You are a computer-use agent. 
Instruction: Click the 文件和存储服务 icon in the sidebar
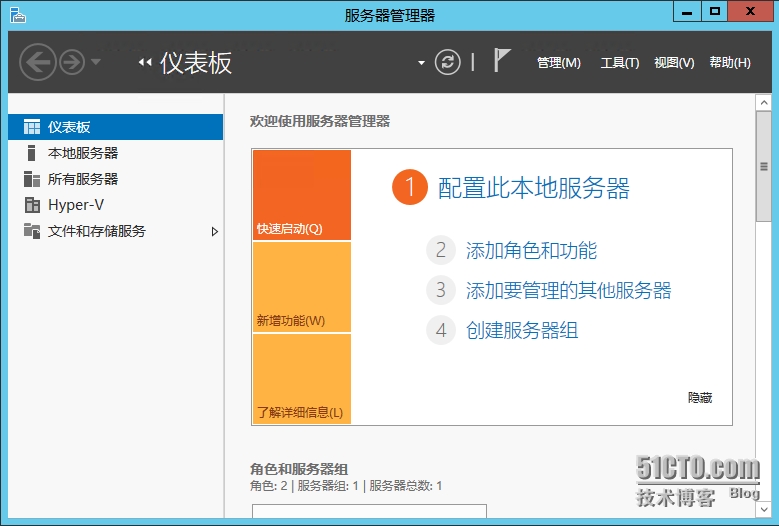[x=32, y=230]
